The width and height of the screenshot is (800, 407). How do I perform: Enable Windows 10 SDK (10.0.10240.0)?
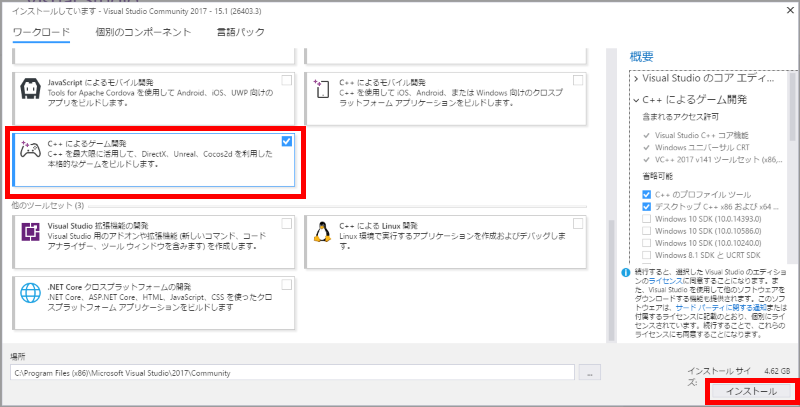coord(646,243)
